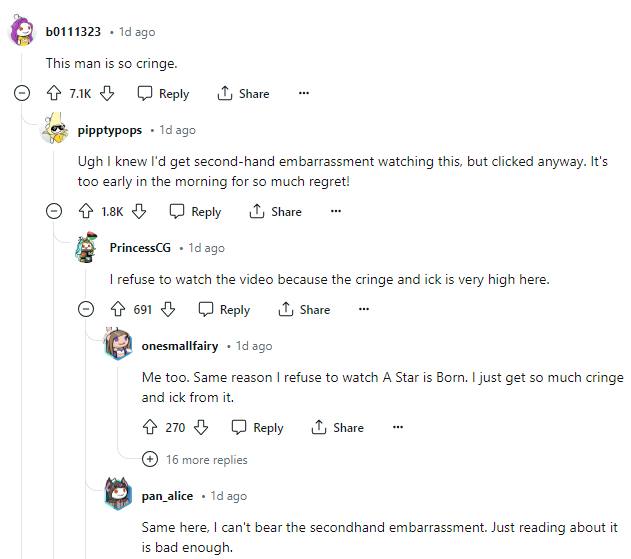The height and width of the screenshot is (559, 631).
Task: Collapse pipptypops' reply thread
Action: 54,211
